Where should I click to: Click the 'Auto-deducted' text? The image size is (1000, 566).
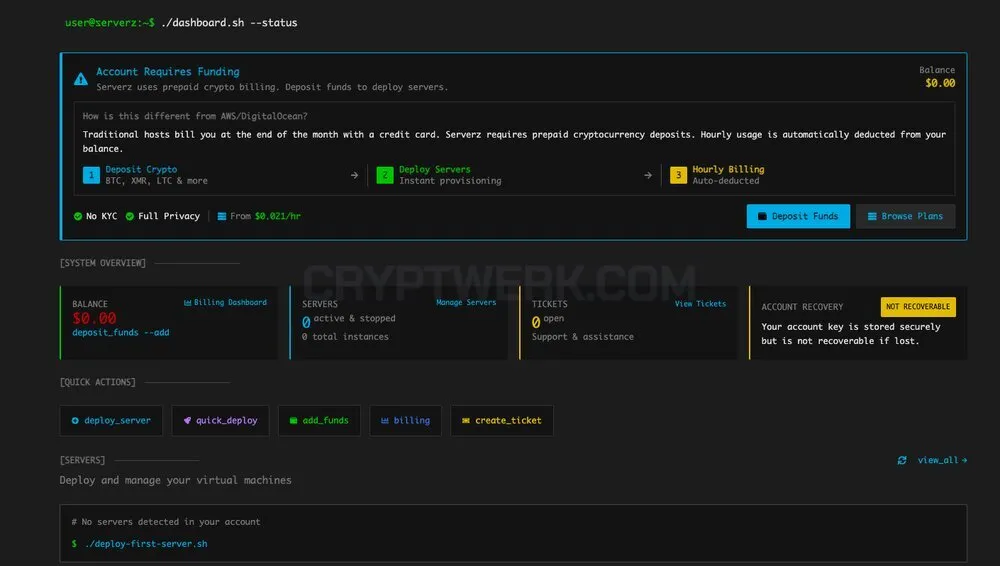(726, 181)
